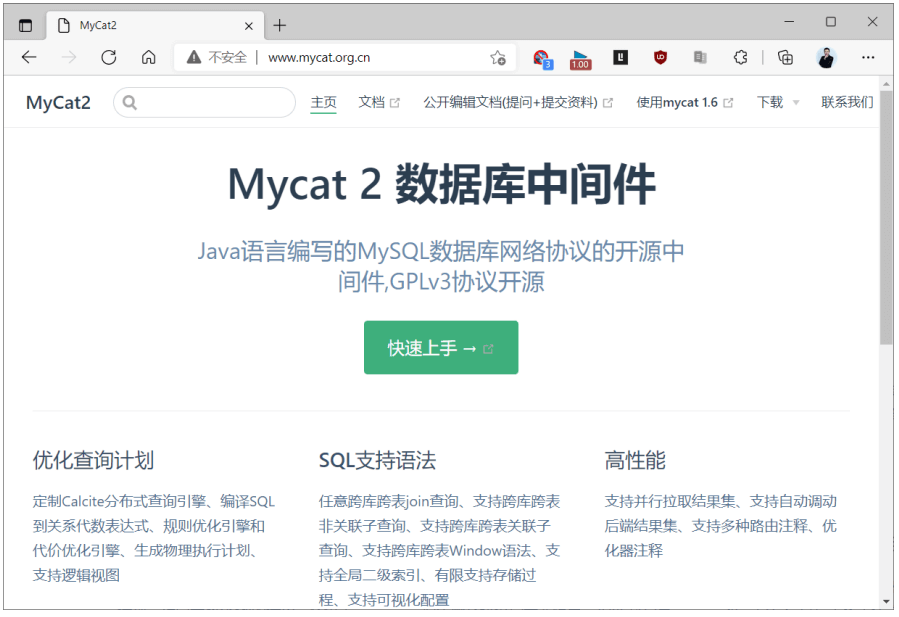The image size is (899, 617).
Task: Open the uBlock Origin shield extension
Action: pyautogui.click(x=660, y=57)
